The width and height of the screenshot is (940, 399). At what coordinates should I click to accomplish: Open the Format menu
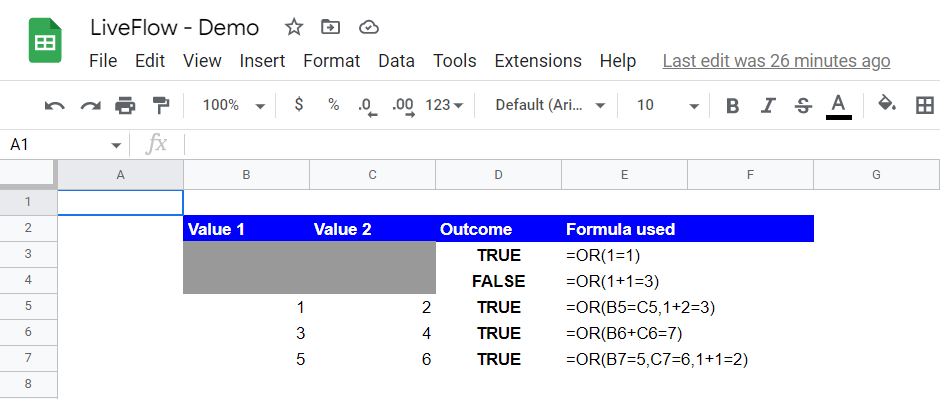coord(332,61)
